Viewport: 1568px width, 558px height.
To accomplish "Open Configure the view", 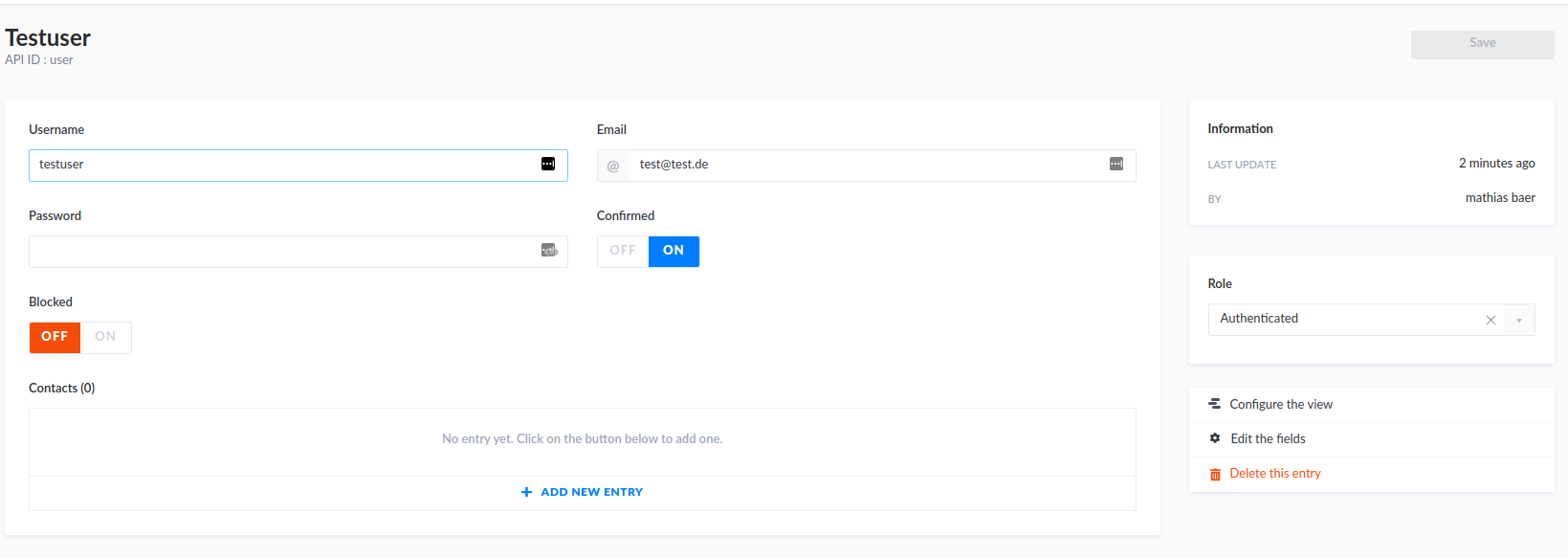I will (1281, 404).
